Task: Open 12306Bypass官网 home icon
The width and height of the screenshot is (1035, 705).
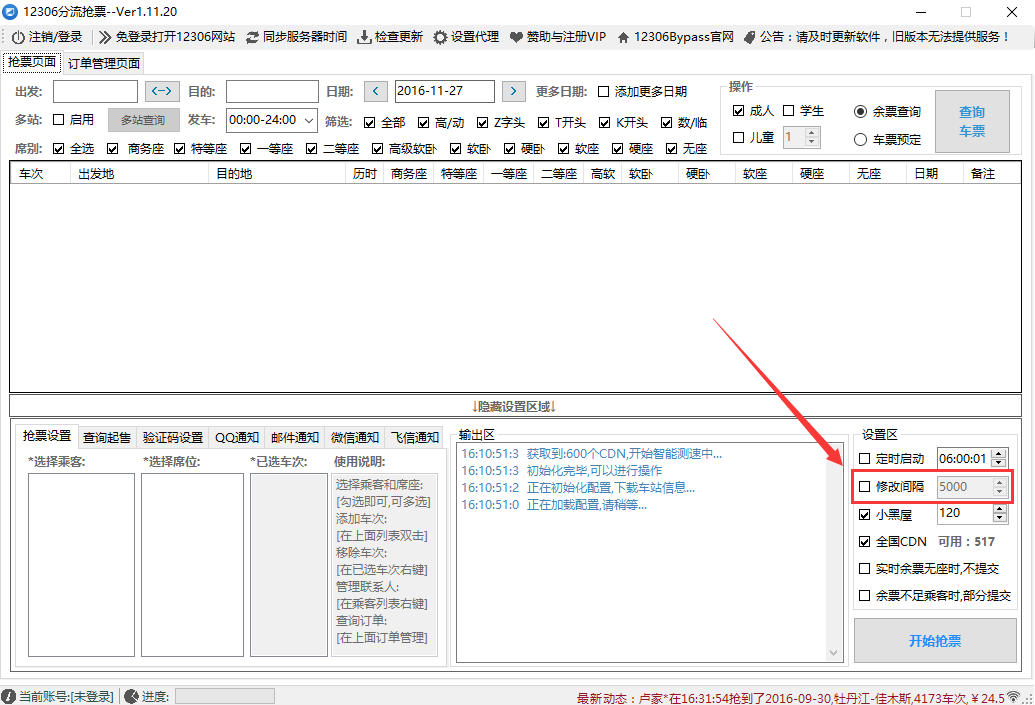Action: point(623,38)
